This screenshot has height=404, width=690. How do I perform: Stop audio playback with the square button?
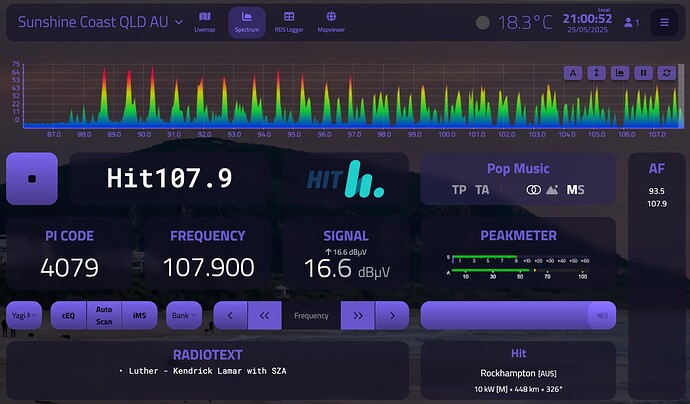pyautogui.click(x=32, y=179)
